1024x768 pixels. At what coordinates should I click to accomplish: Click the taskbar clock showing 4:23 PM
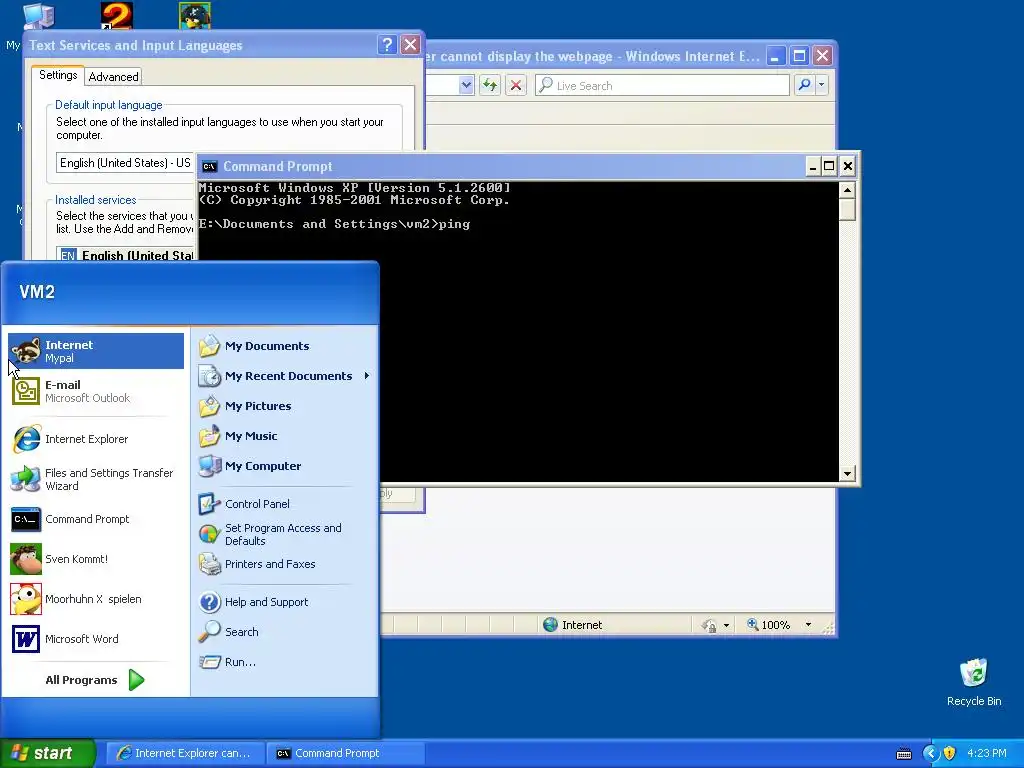987,753
